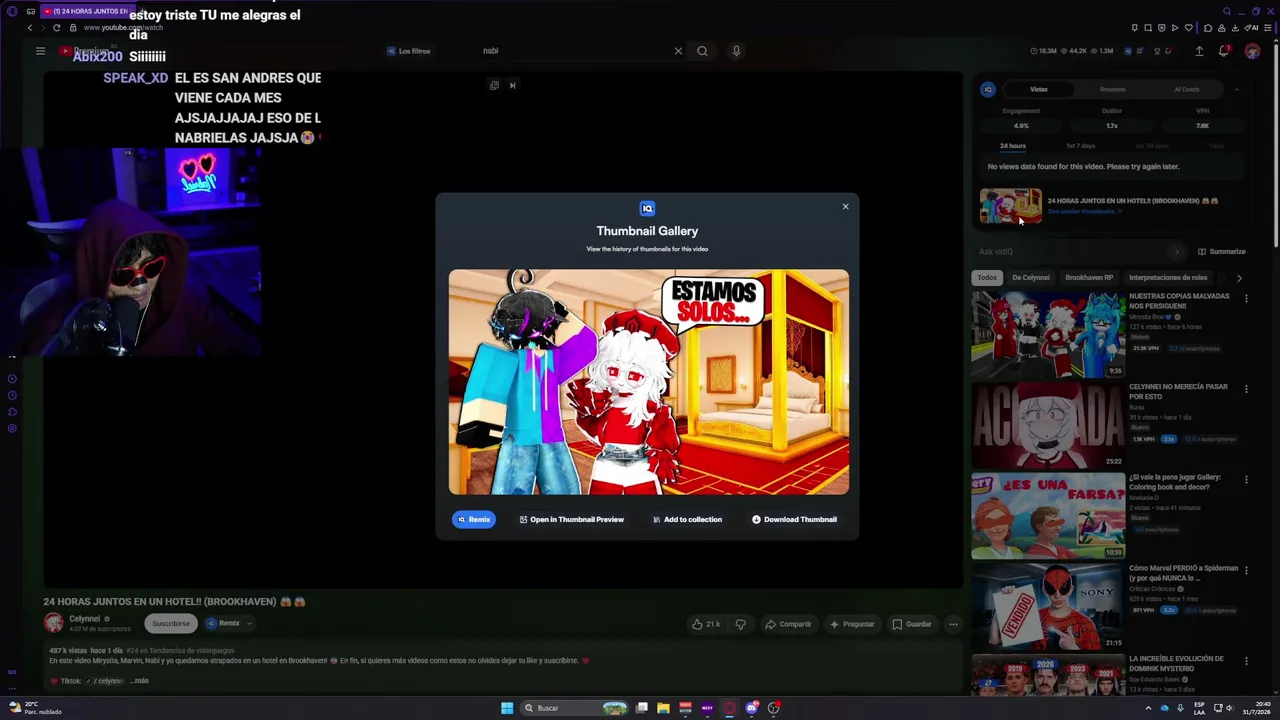Open the CELYNNEI NO MERECÍA PASAR video thumbnail
This screenshot has width=1280, height=720.
pyautogui.click(x=1048, y=426)
